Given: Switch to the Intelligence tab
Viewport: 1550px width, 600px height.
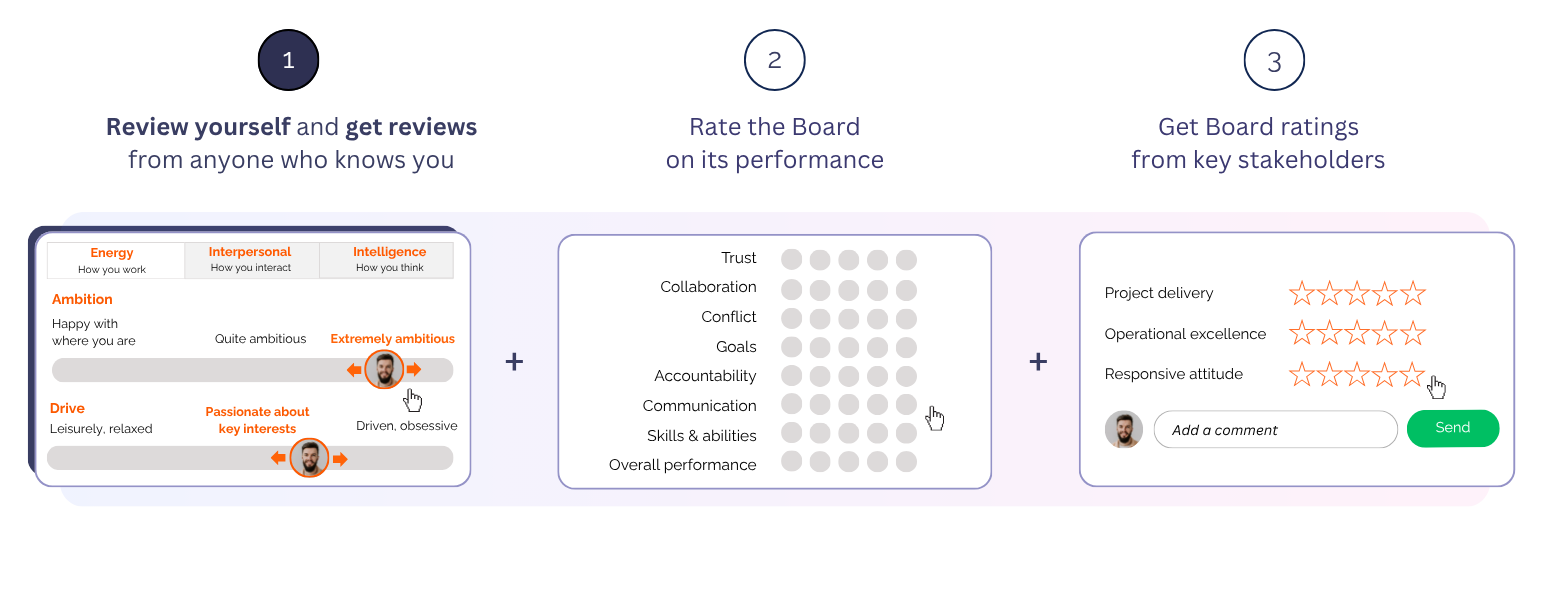Looking at the screenshot, I should (x=389, y=259).
